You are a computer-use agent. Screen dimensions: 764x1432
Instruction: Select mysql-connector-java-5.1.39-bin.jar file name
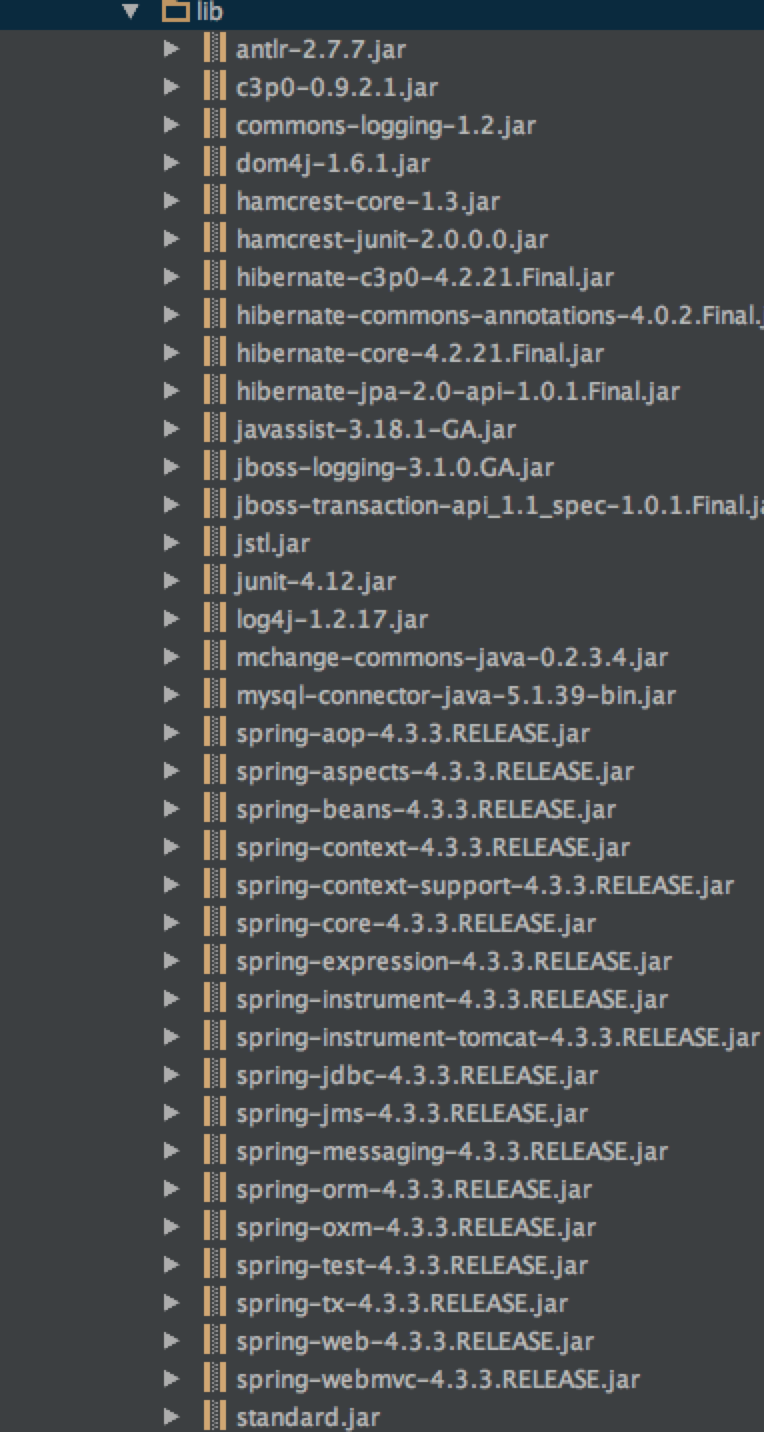(x=456, y=695)
